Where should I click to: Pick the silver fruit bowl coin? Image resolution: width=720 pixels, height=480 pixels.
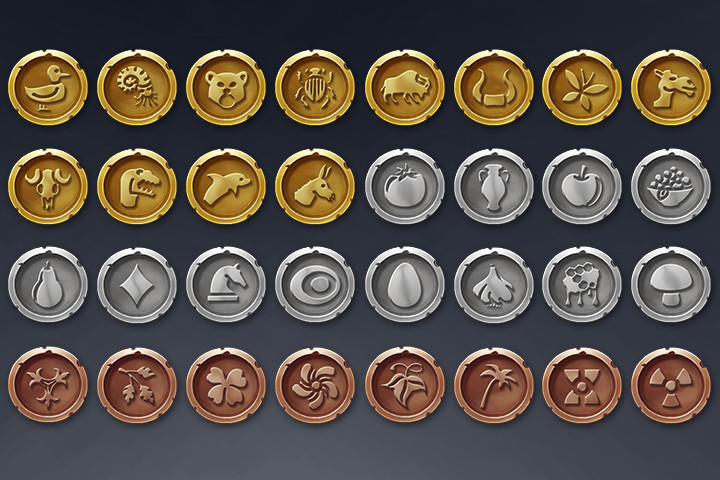(x=671, y=186)
